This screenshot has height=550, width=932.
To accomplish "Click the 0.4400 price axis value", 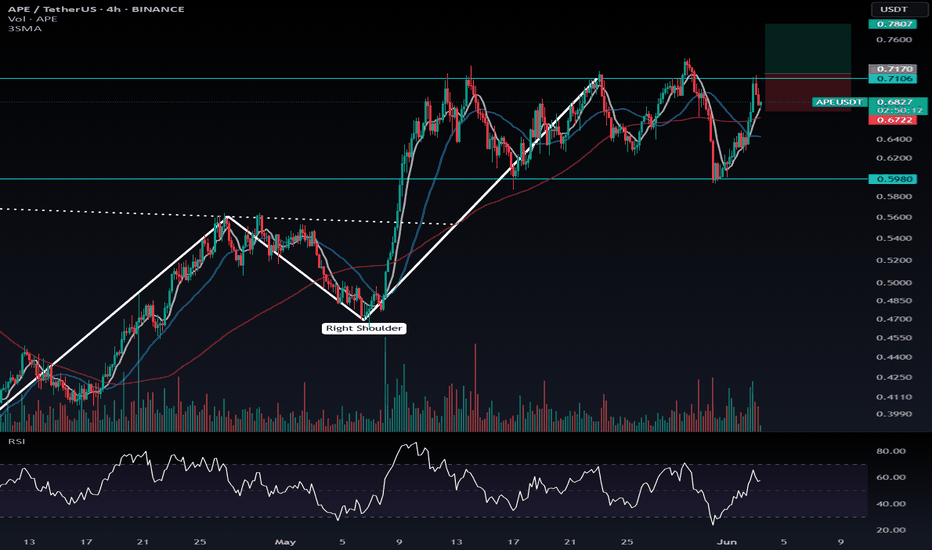I will [894, 357].
